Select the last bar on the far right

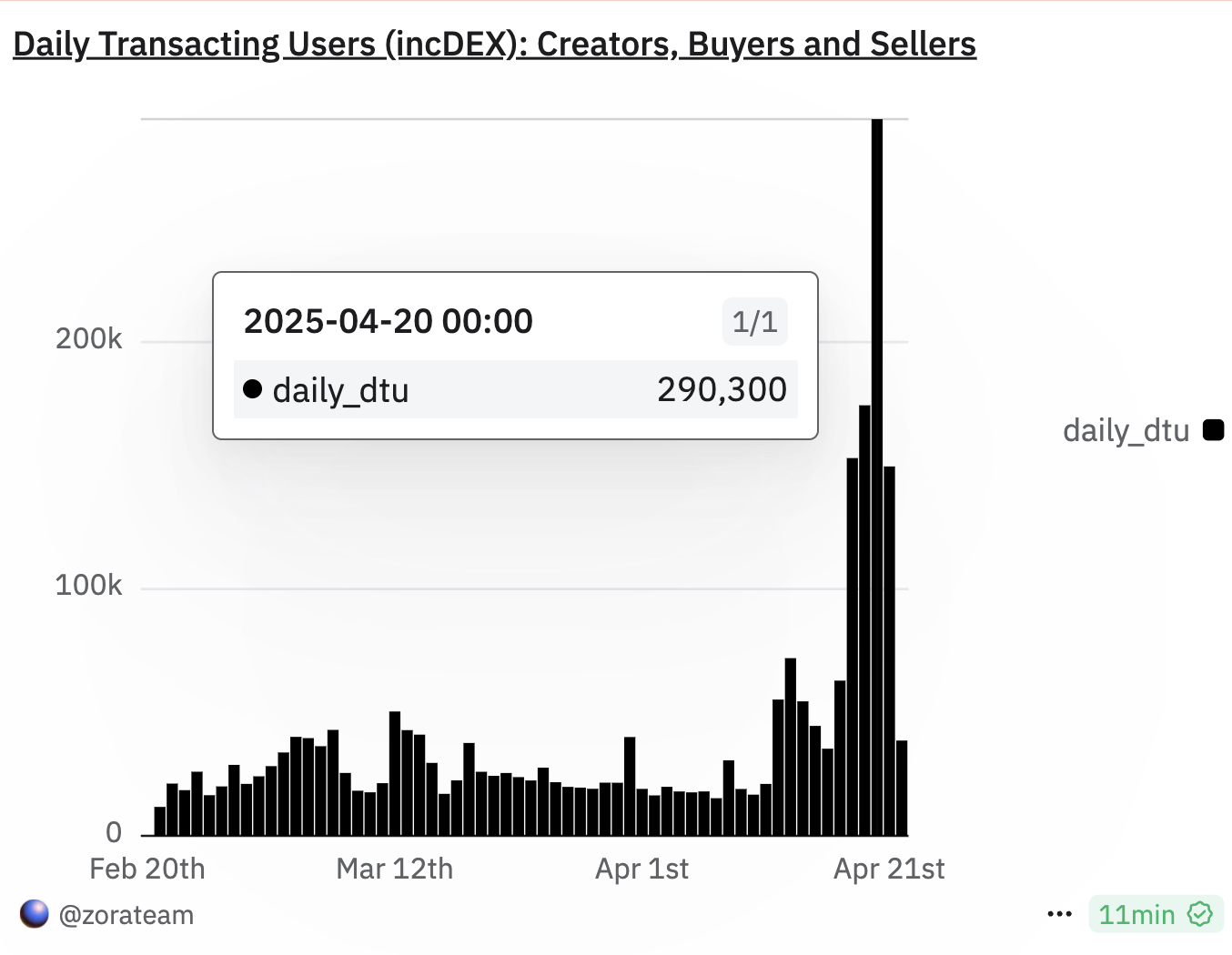click(x=902, y=788)
